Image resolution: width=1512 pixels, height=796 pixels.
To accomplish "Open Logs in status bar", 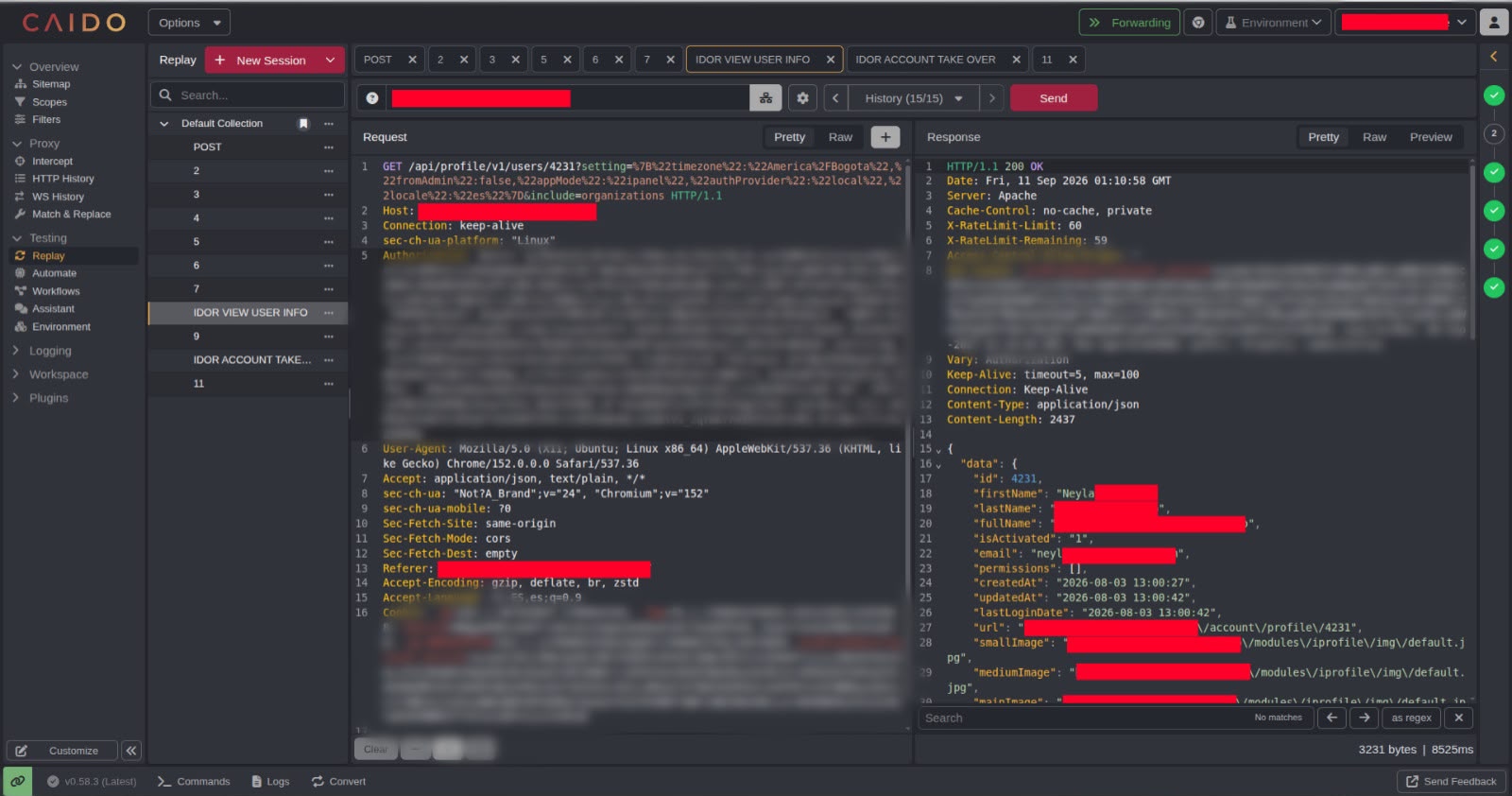I will [270, 782].
